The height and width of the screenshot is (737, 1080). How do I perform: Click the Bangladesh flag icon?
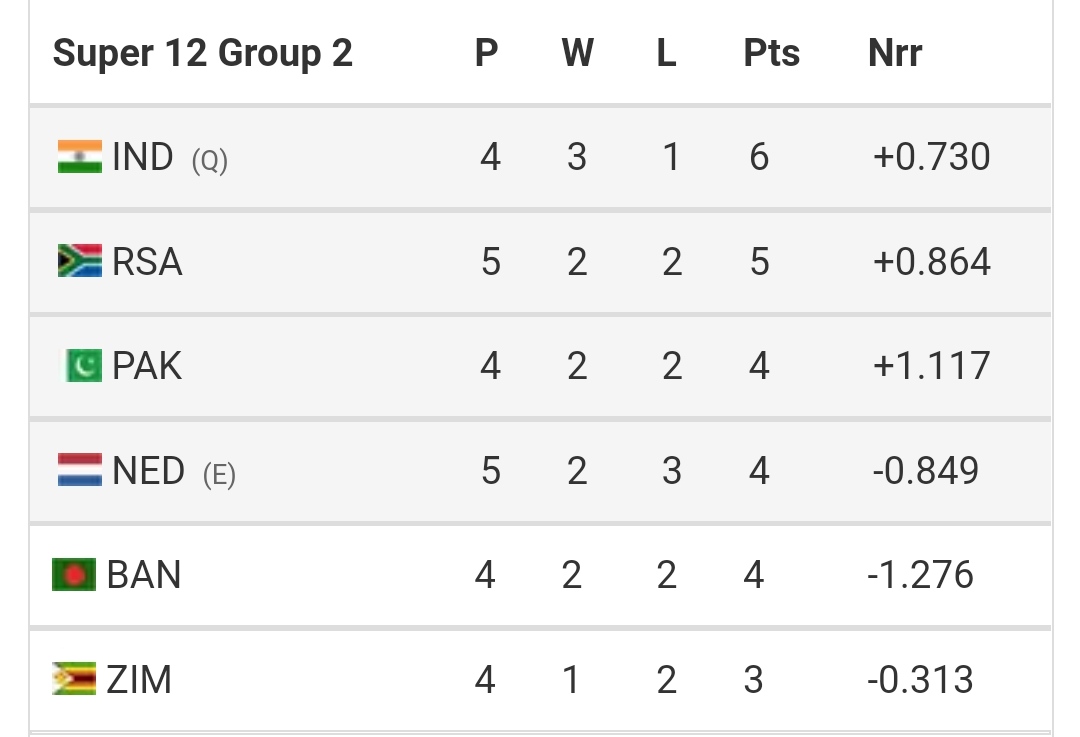point(74,574)
